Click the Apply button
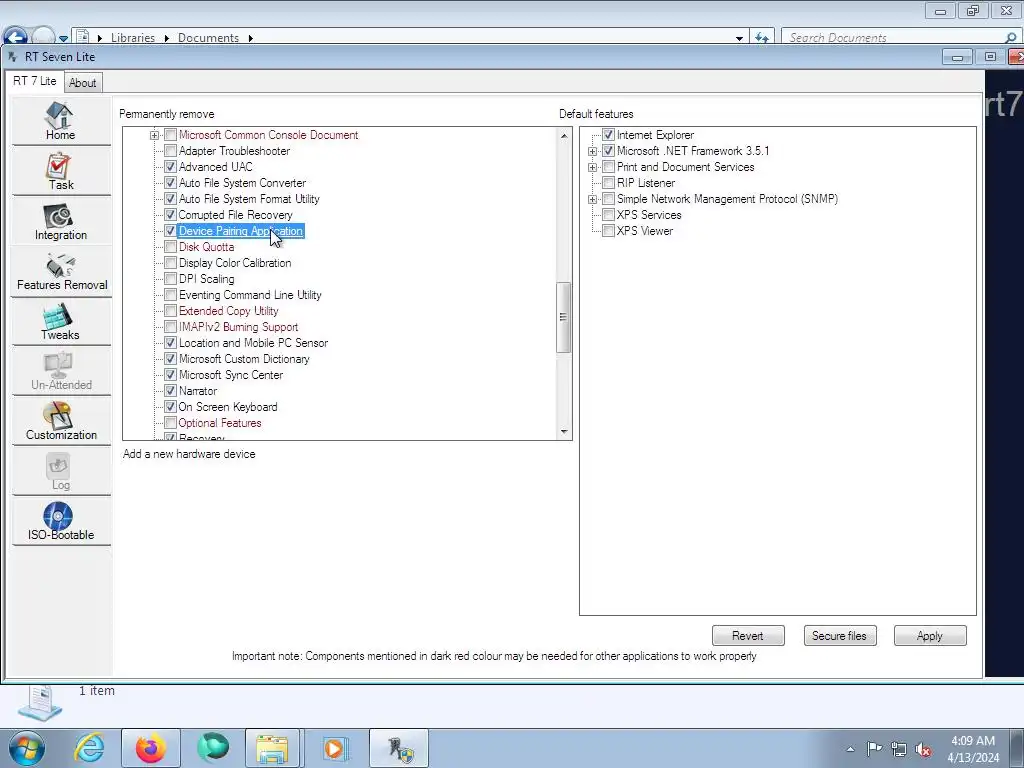Viewport: 1024px width, 768px height. click(x=929, y=635)
